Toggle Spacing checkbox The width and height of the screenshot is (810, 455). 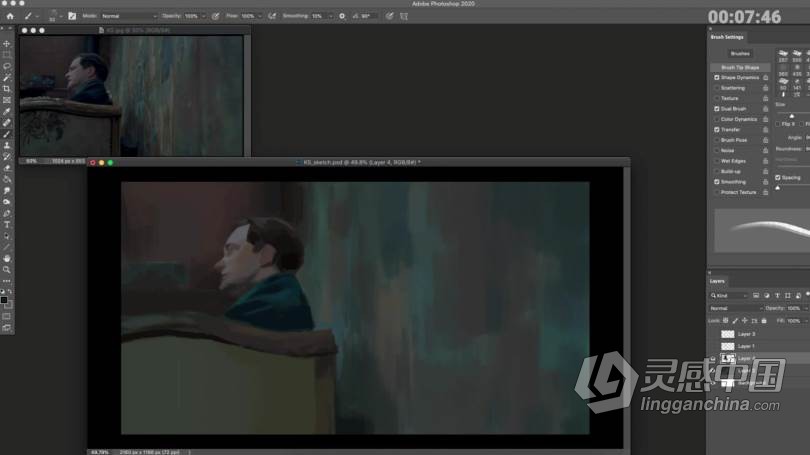click(x=778, y=178)
